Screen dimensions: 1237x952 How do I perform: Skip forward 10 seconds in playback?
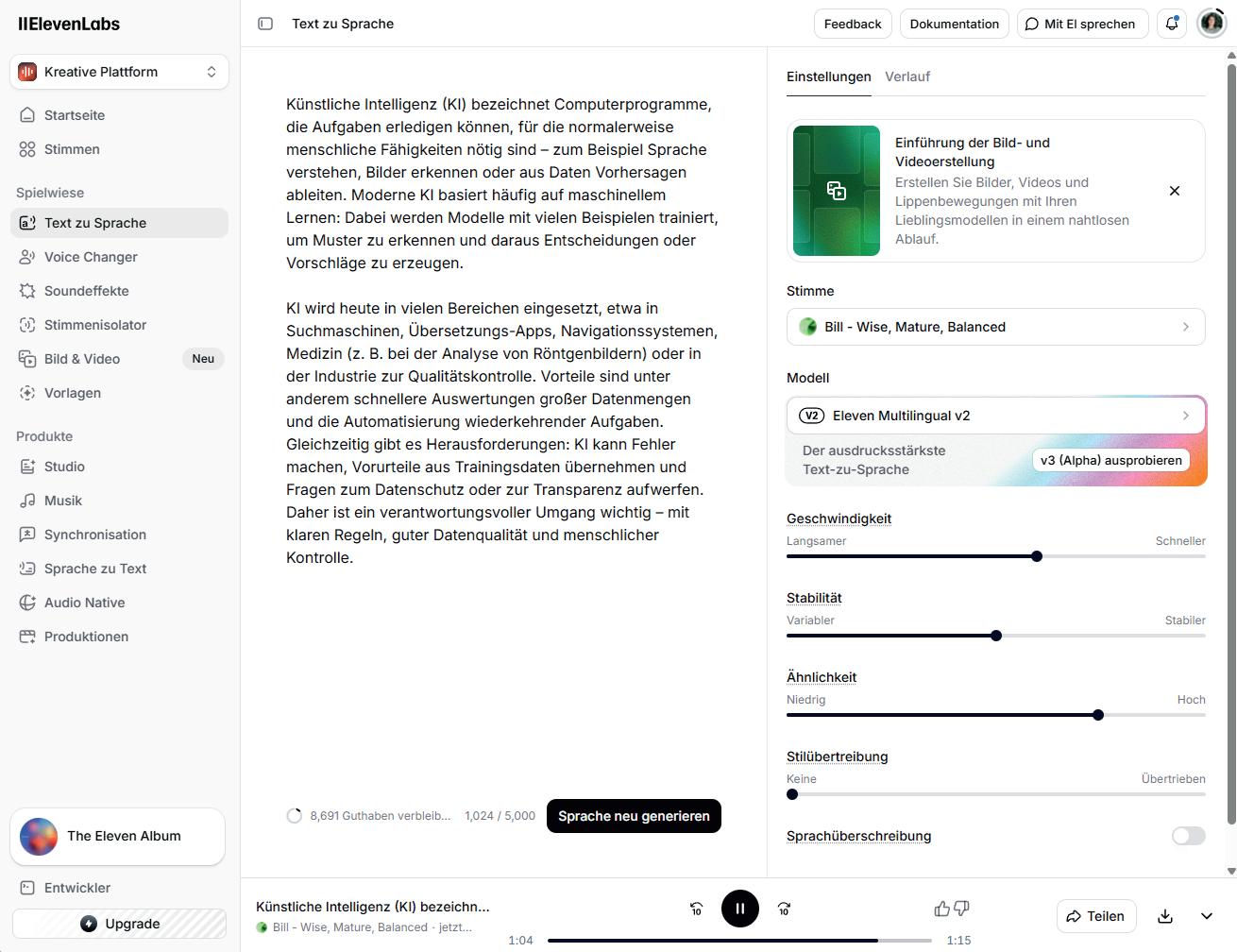[784, 909]
